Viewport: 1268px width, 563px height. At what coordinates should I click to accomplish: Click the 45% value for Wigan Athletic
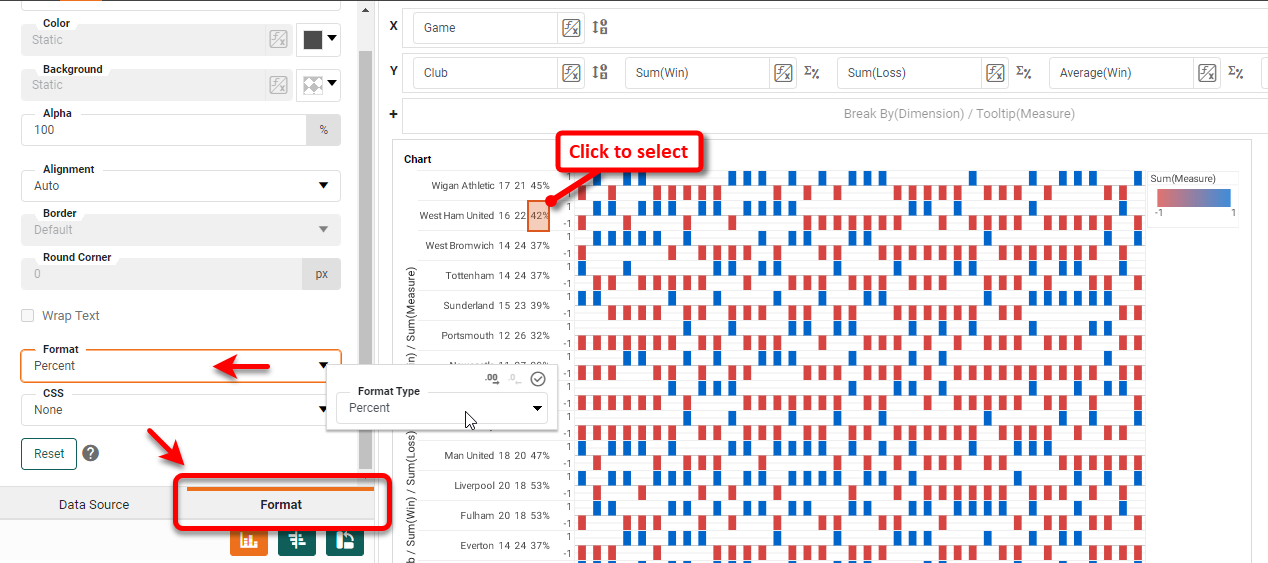(x=540, y=186)
